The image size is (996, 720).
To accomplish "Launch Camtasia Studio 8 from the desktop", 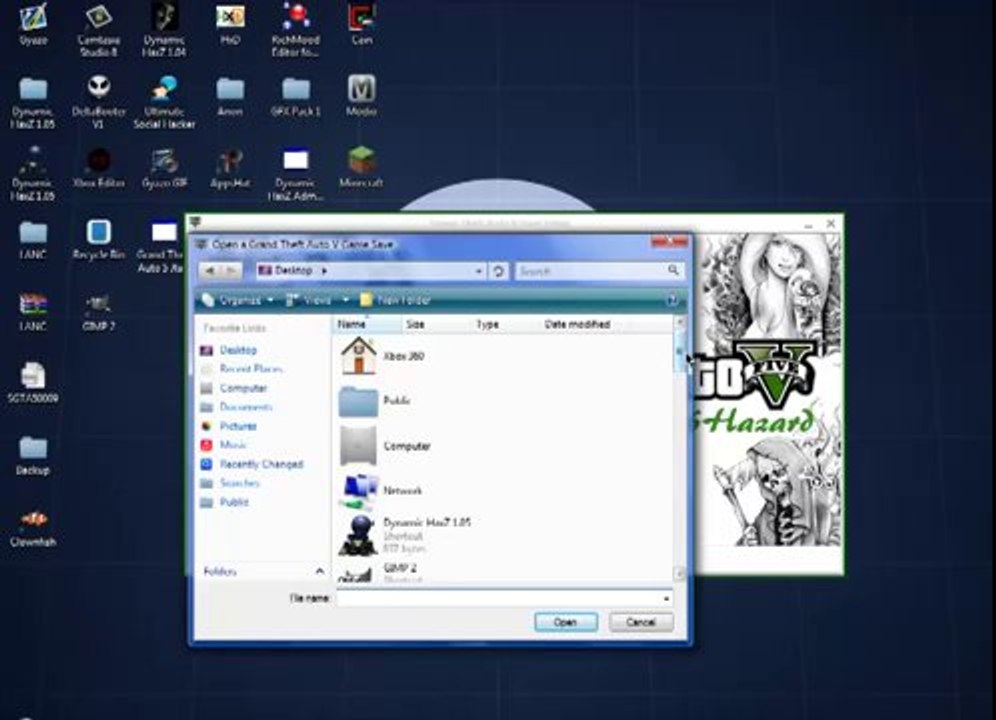I will [x=98, y=29].
